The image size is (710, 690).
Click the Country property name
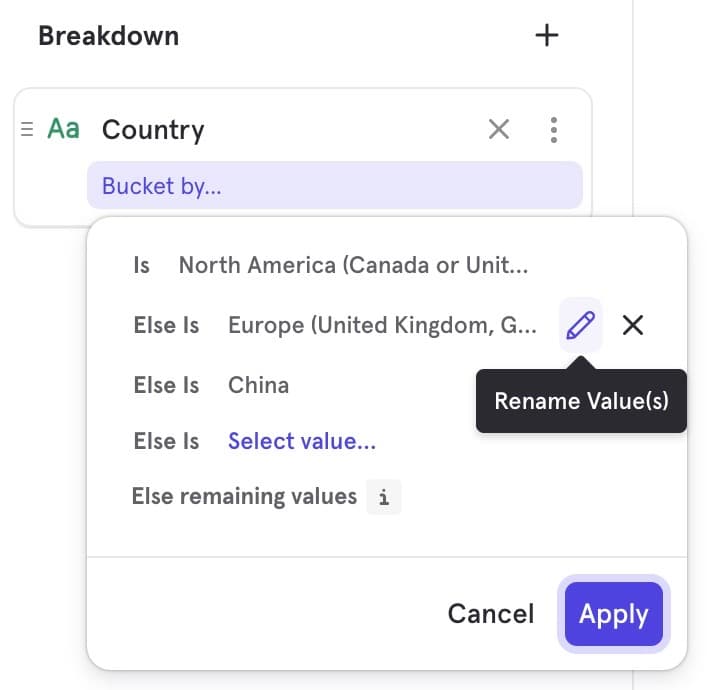click(x=153, y=129)
